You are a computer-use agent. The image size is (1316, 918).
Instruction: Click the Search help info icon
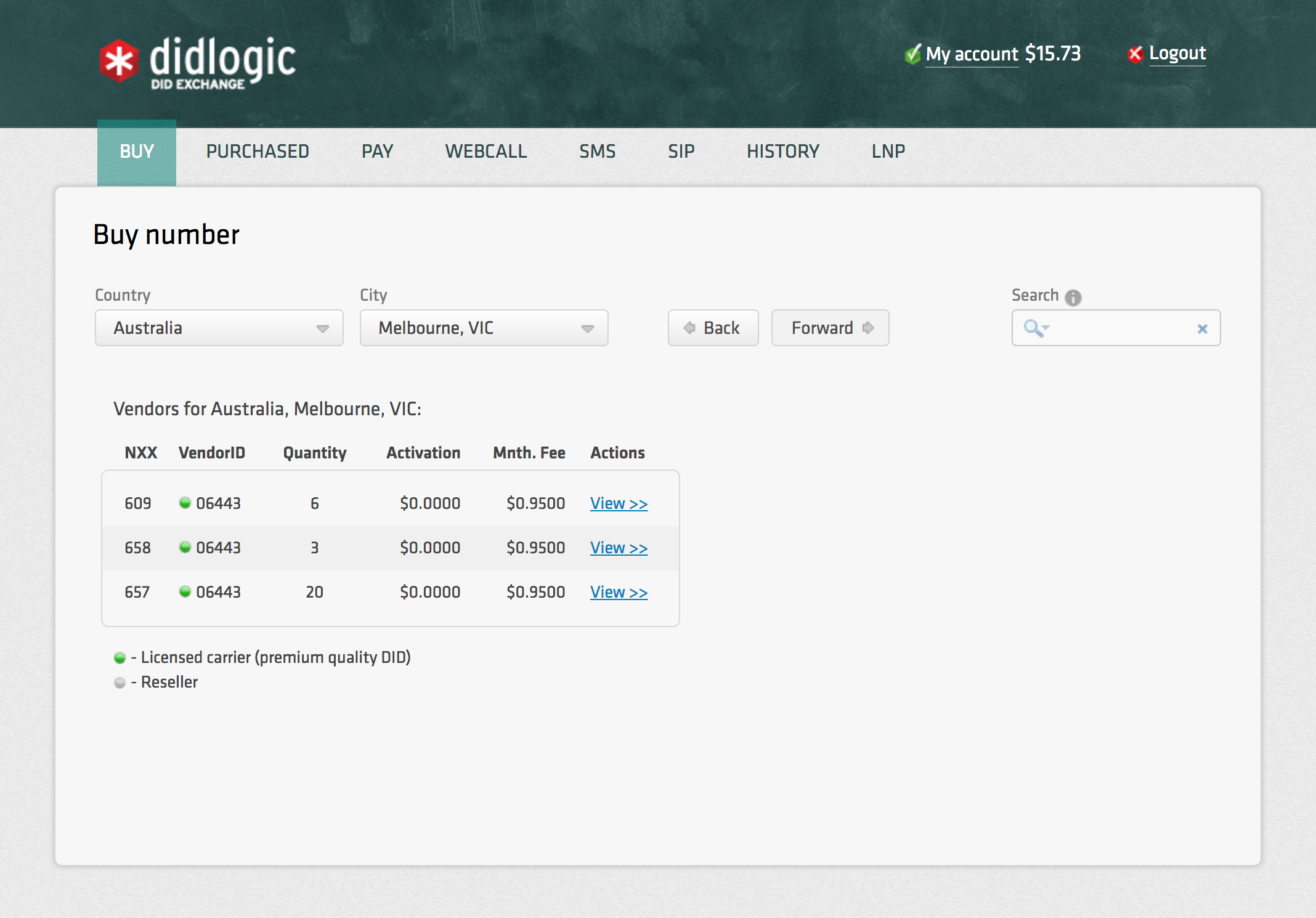tap(1073, 297)
